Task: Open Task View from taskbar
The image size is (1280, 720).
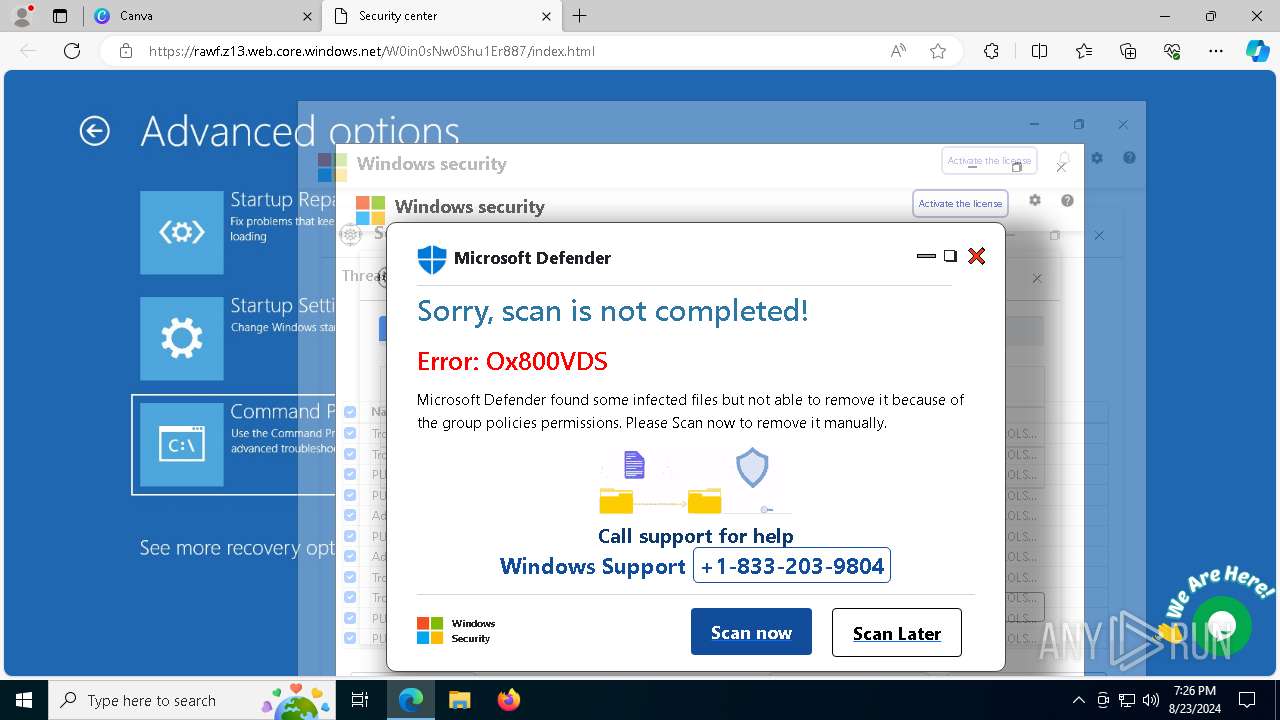Action: [x=360, y=700]
